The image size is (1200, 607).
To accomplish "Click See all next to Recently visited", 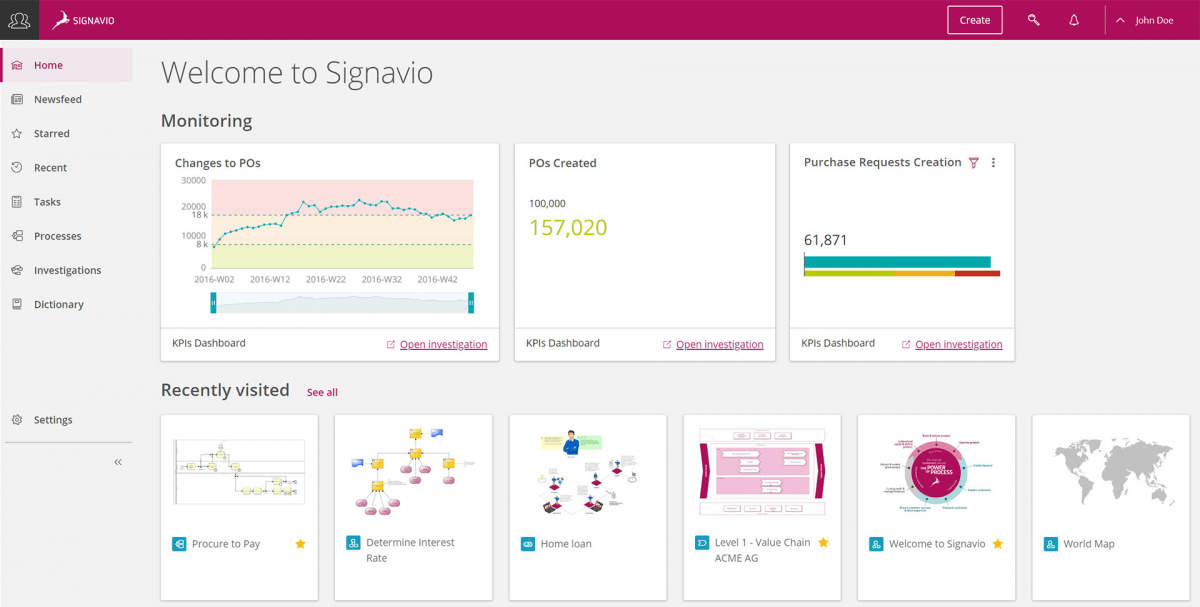I will [322, 392].
